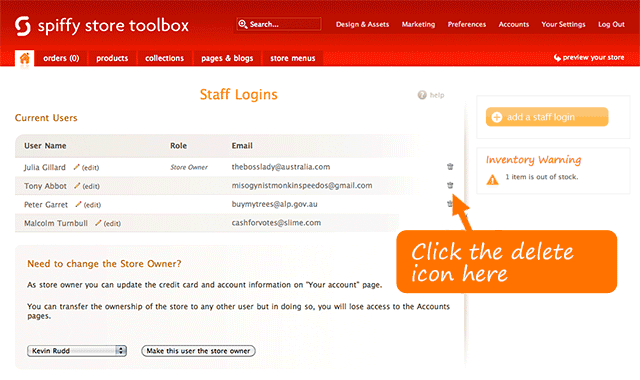Open the pages & blogs tab
Viewport: 640px width, 380px height.
click(227, 58)
